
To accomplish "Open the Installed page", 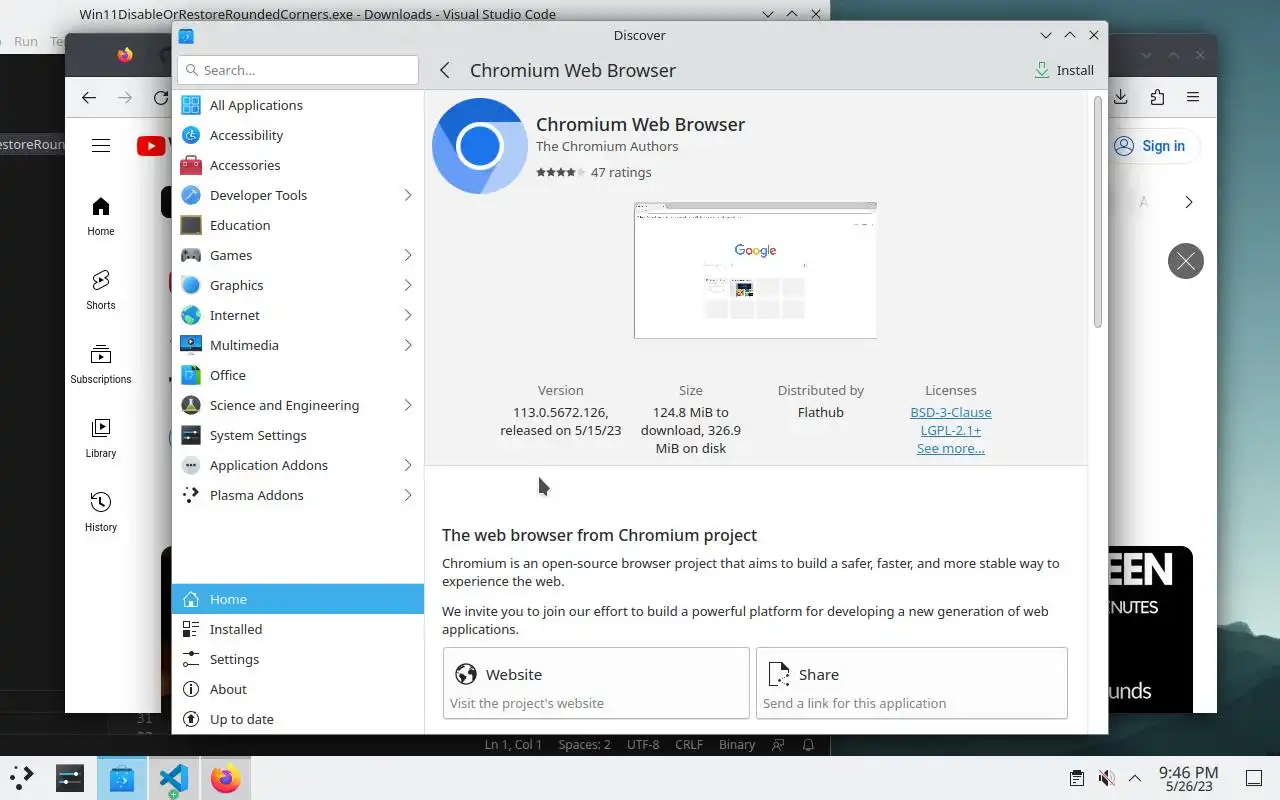I will point(298,629).
